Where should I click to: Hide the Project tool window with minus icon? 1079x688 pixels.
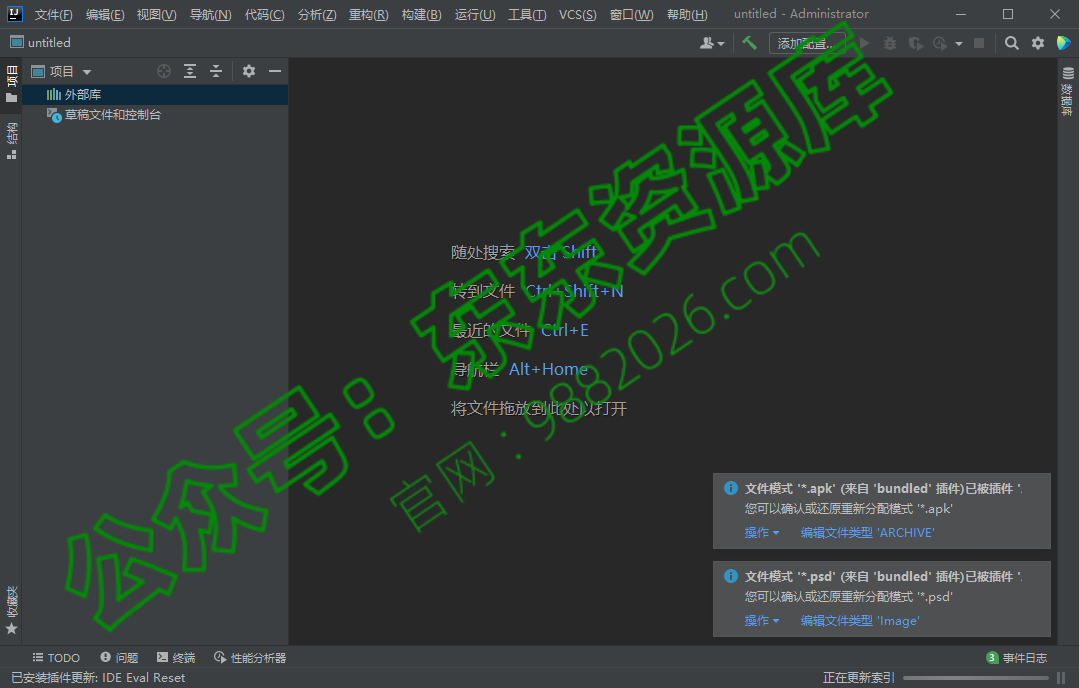(275, 71)
